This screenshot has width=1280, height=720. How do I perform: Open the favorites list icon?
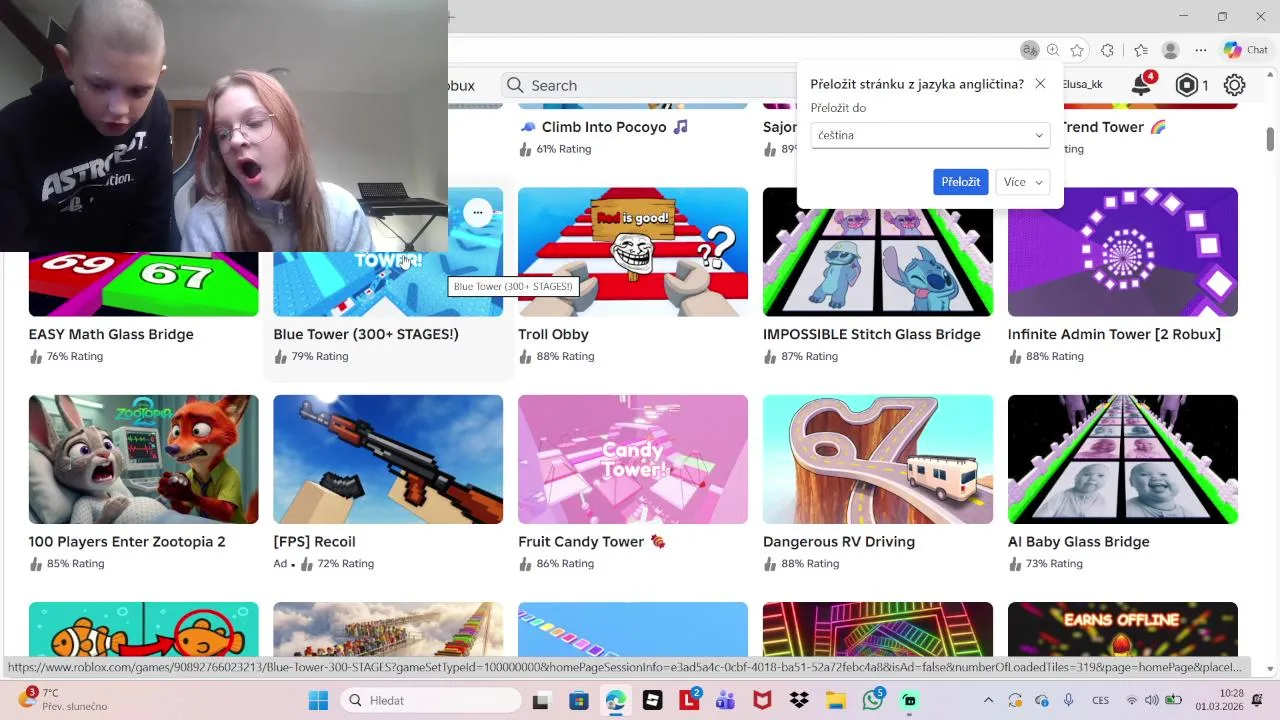(1141, 50)
